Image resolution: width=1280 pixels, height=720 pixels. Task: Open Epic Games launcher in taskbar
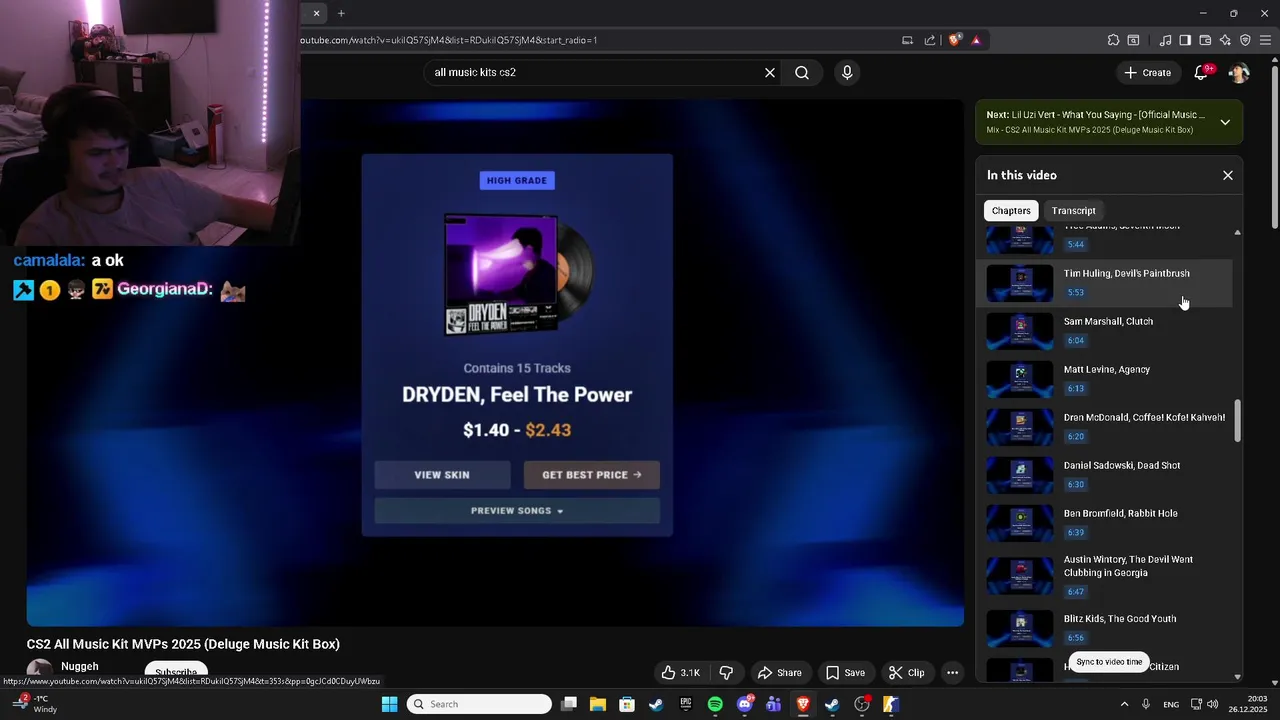point(686,704)
